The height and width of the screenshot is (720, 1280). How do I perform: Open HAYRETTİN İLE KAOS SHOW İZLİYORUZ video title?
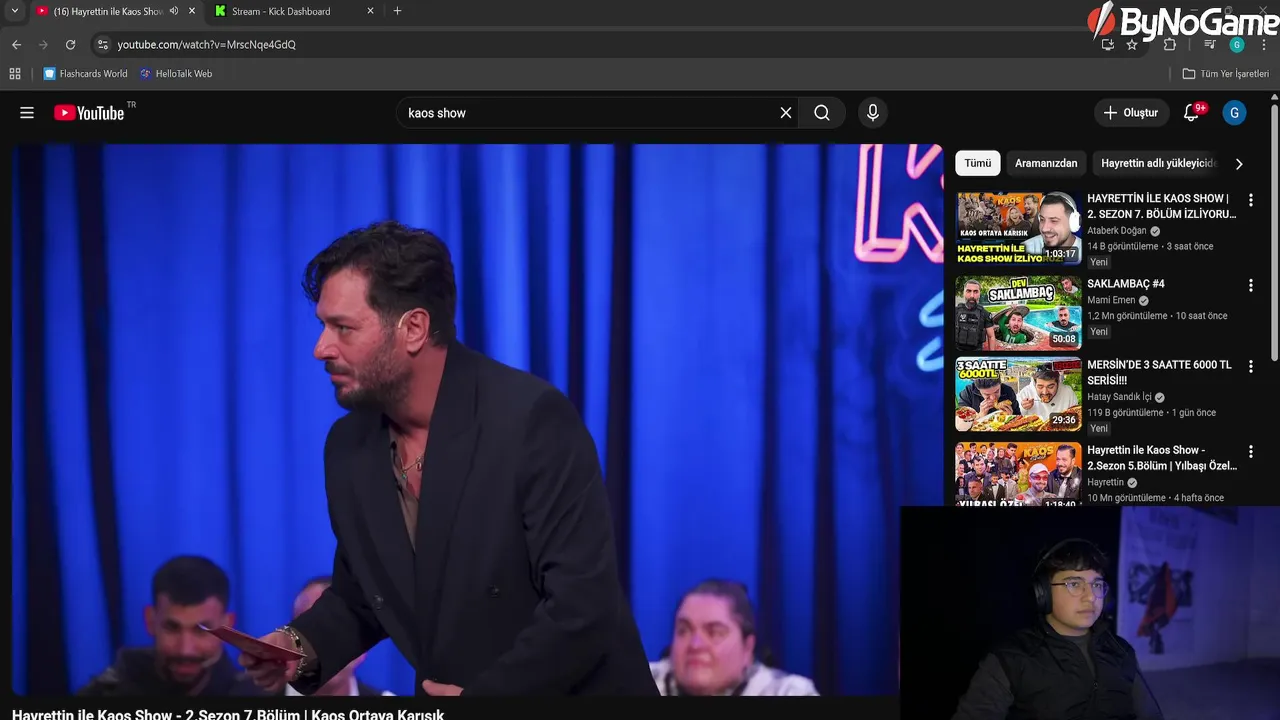(x=1162, y=206)
